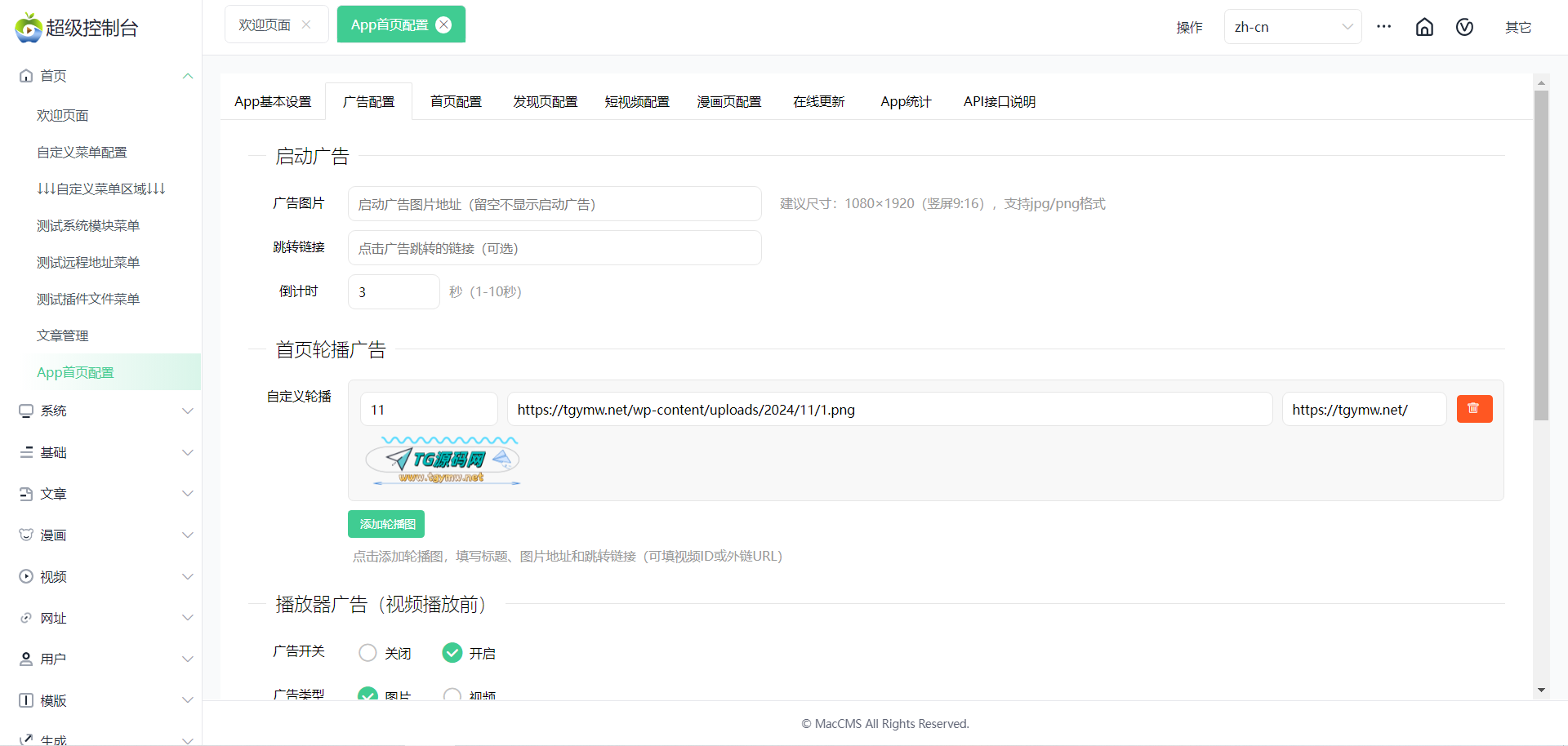Switch to the 首页配置 tab

tap(456, 101)
